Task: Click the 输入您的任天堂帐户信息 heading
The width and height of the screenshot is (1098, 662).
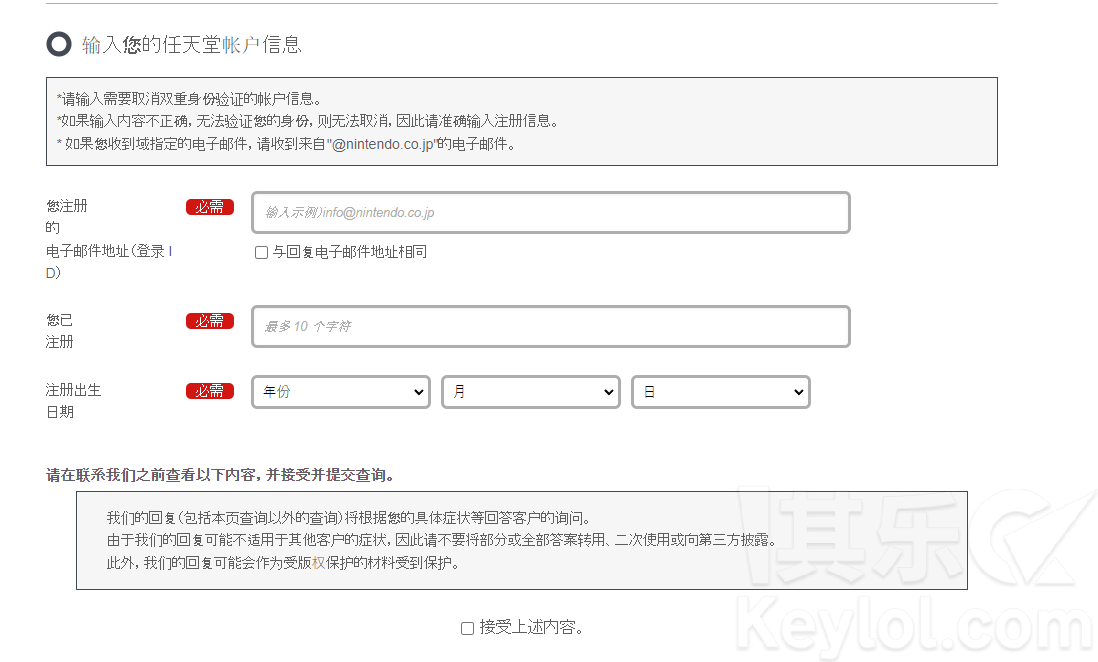Action: point(191,44)
